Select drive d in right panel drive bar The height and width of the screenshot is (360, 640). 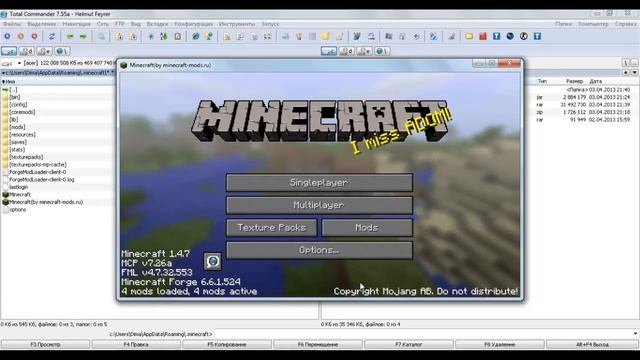pos(347,51)
